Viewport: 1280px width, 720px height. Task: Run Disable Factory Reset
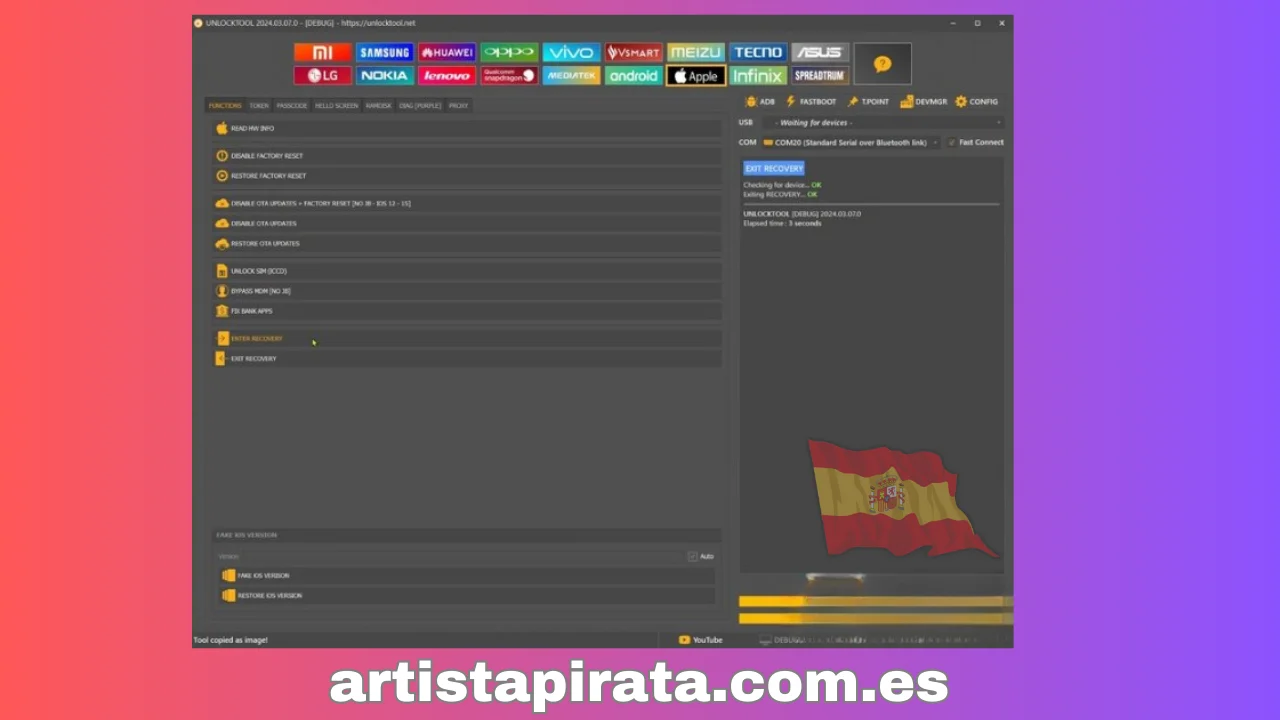click(x=467, y=156)
